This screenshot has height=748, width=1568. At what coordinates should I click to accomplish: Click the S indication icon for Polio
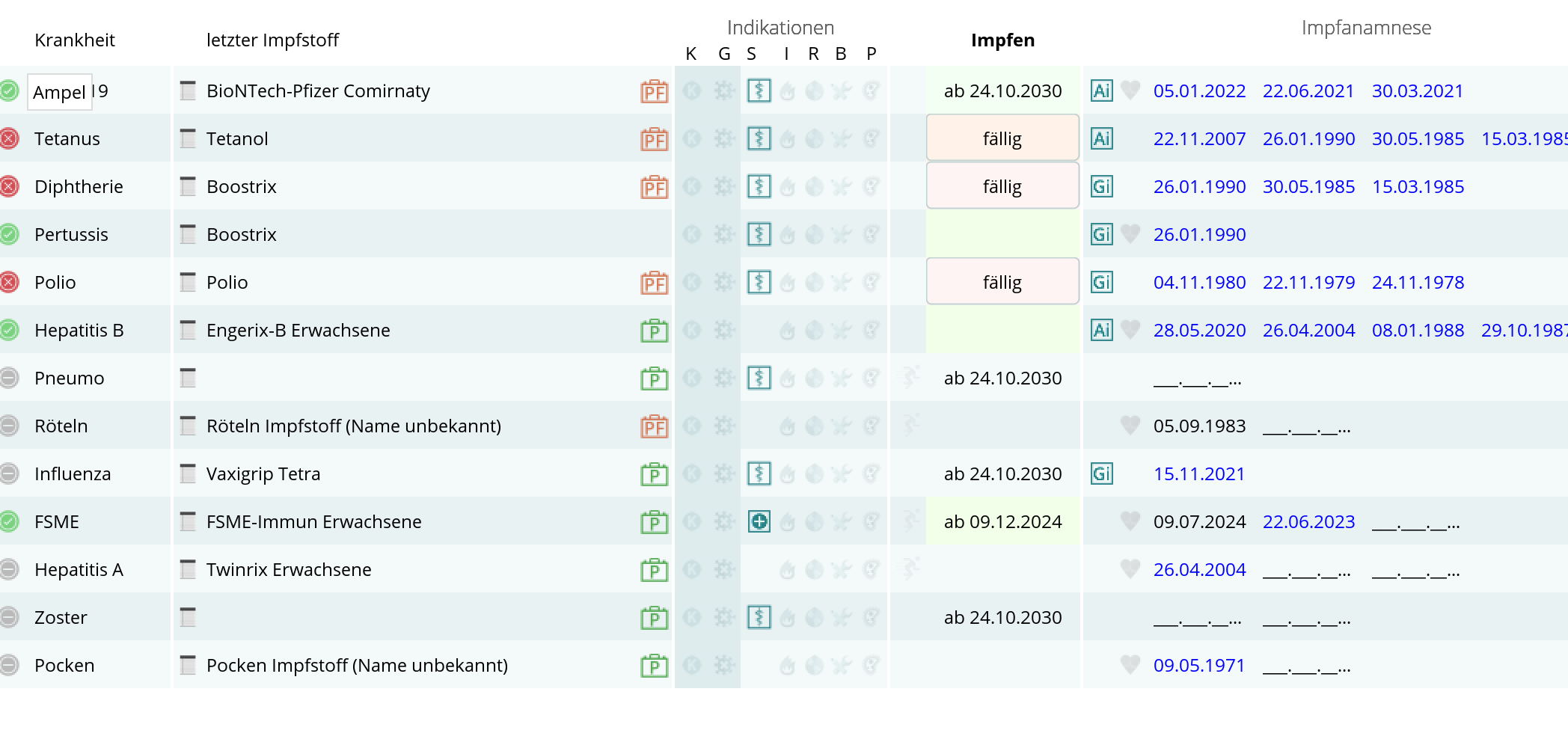pos(759,283)
